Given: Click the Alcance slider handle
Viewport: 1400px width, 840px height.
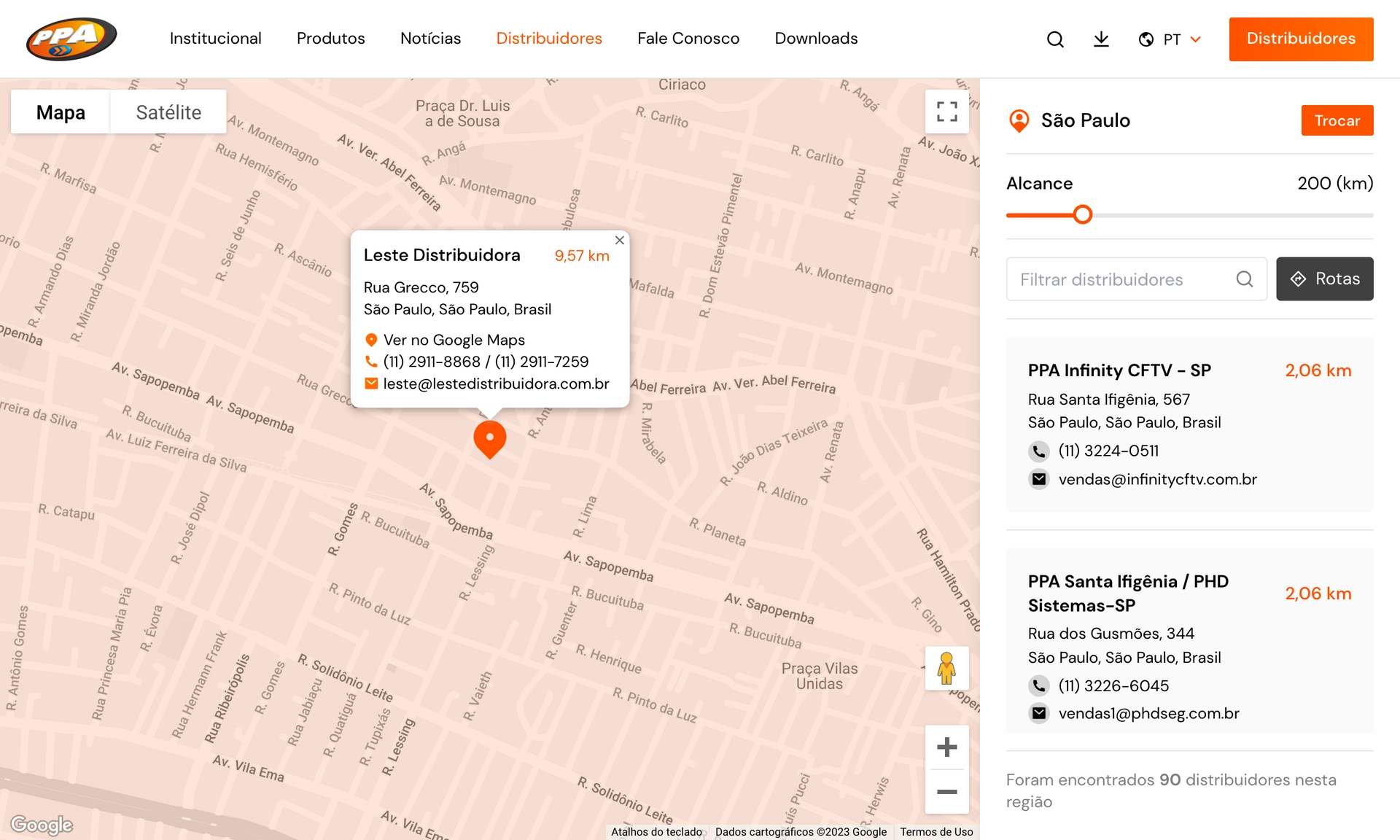Looking at the screenshot, I should [1083, 214].
